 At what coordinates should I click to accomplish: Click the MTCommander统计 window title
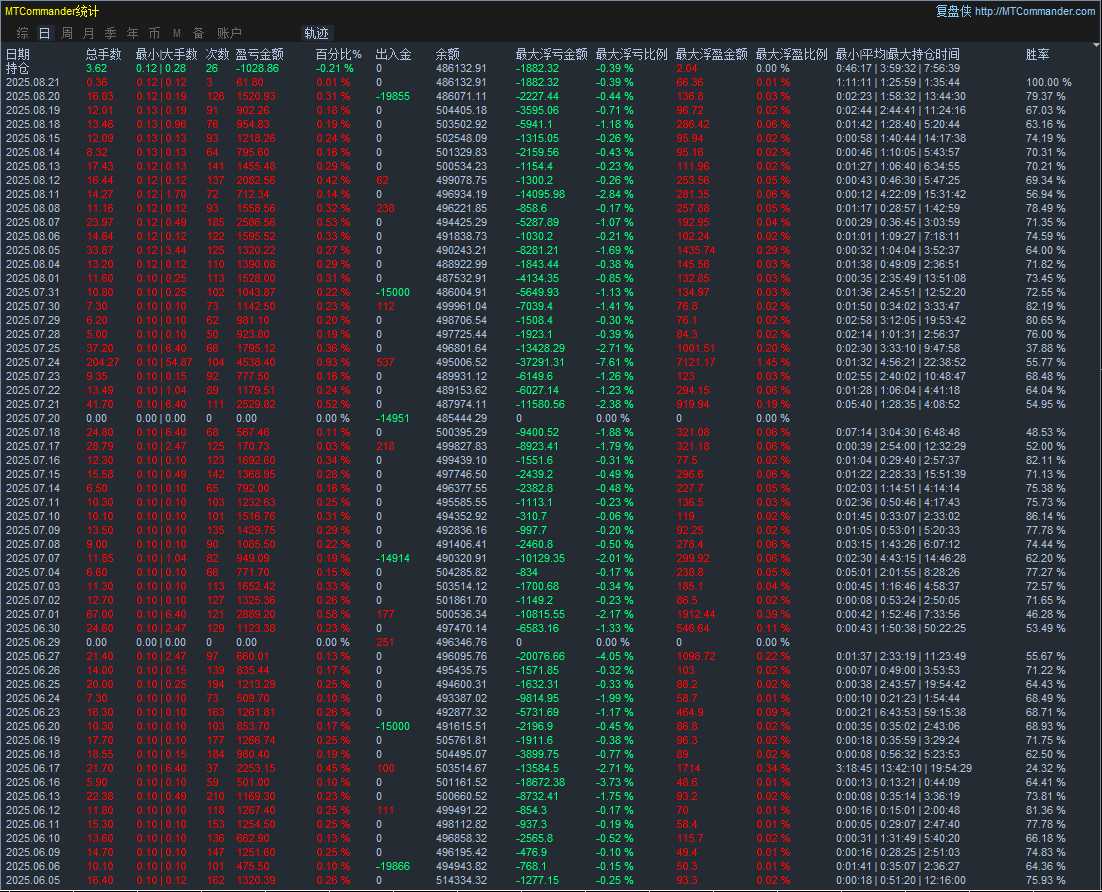(52, 11)
